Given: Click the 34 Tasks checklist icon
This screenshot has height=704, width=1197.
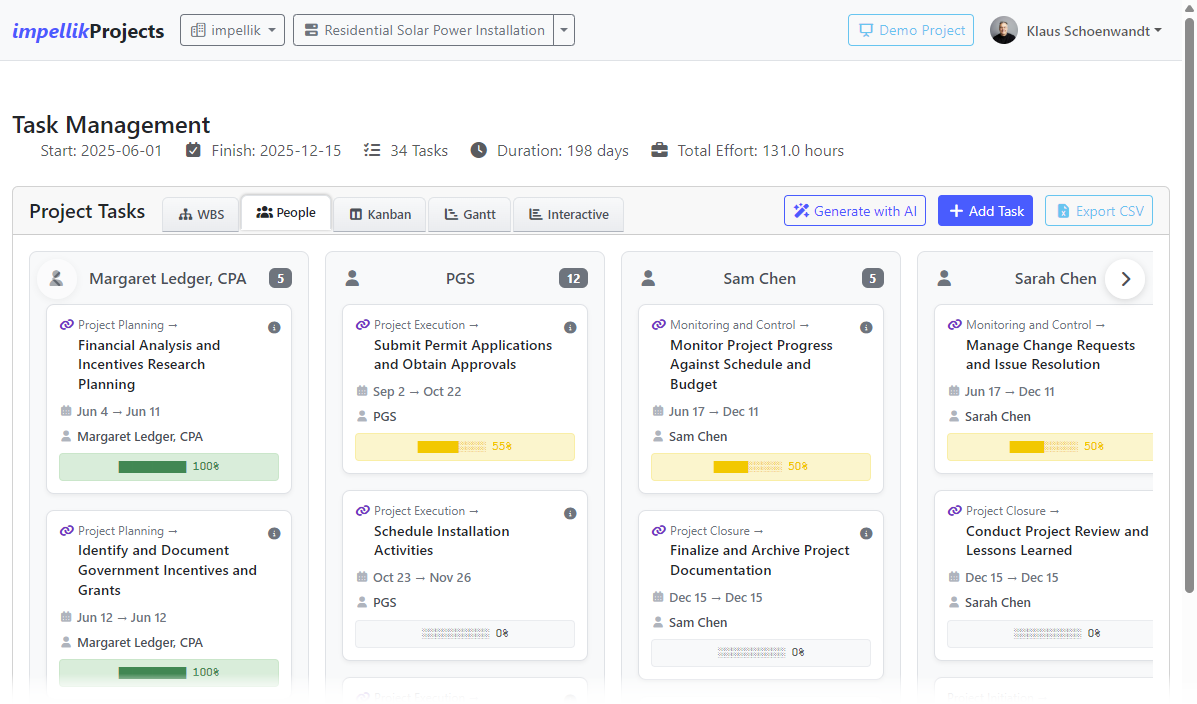Looking at the screenshot, I should 372,150.
